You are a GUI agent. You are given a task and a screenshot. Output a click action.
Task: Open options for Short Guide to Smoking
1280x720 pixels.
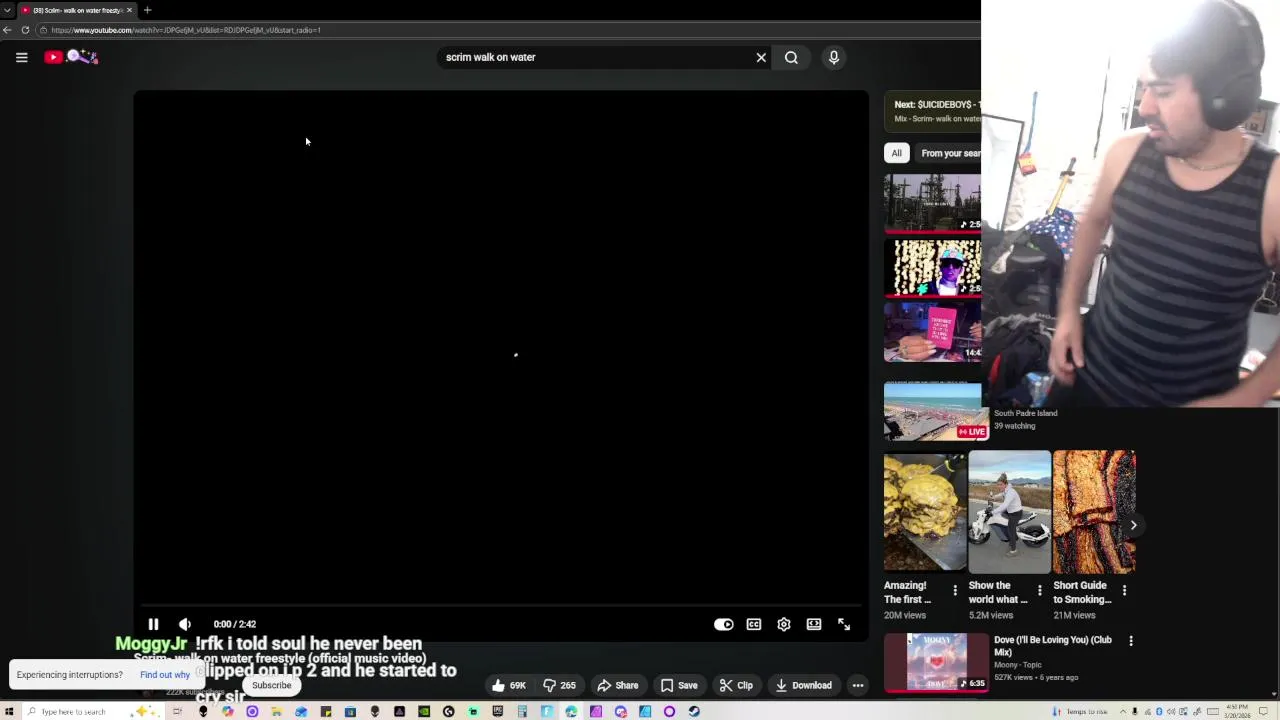[1124, 591]
